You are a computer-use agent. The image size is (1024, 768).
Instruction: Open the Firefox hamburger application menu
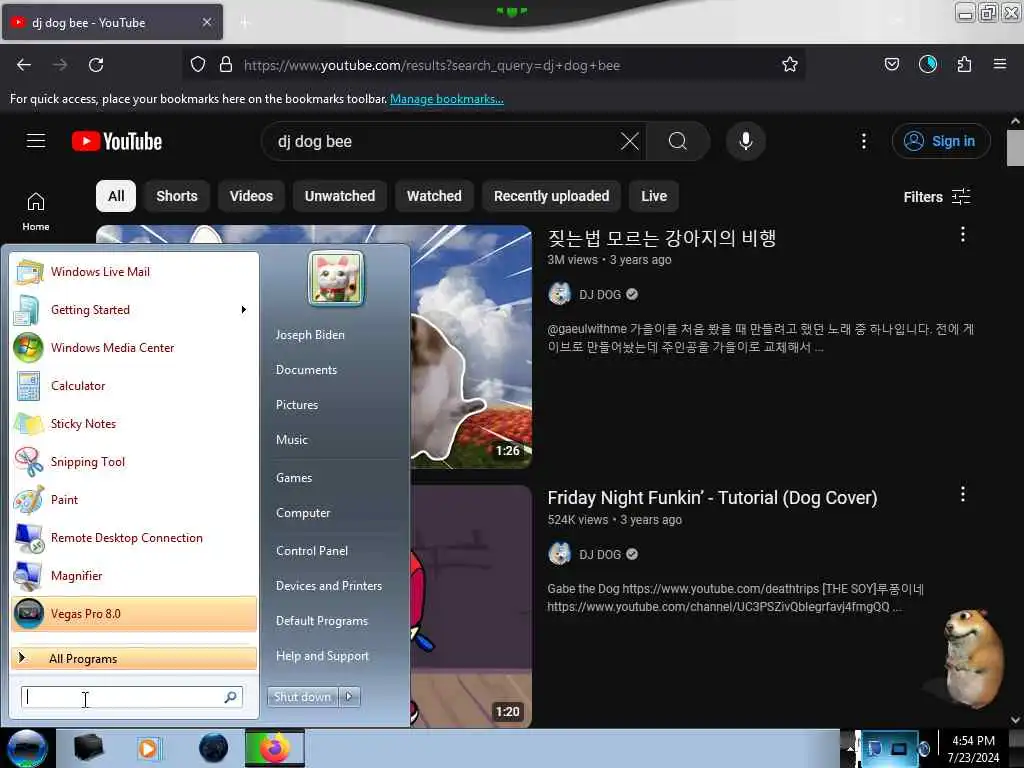coord(999,64)
